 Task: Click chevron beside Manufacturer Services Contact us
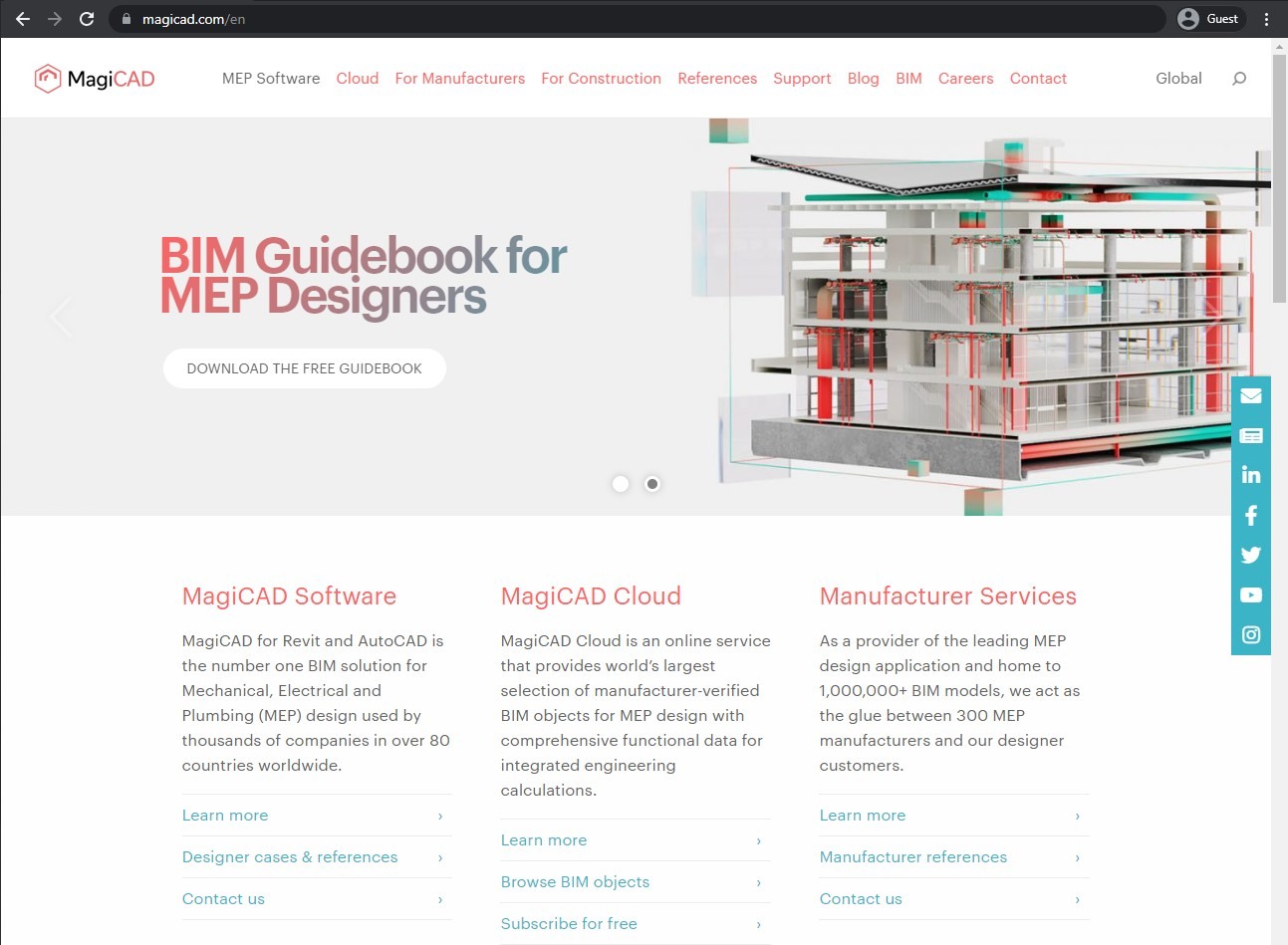pyautogui.click(x=1078, y=899)
